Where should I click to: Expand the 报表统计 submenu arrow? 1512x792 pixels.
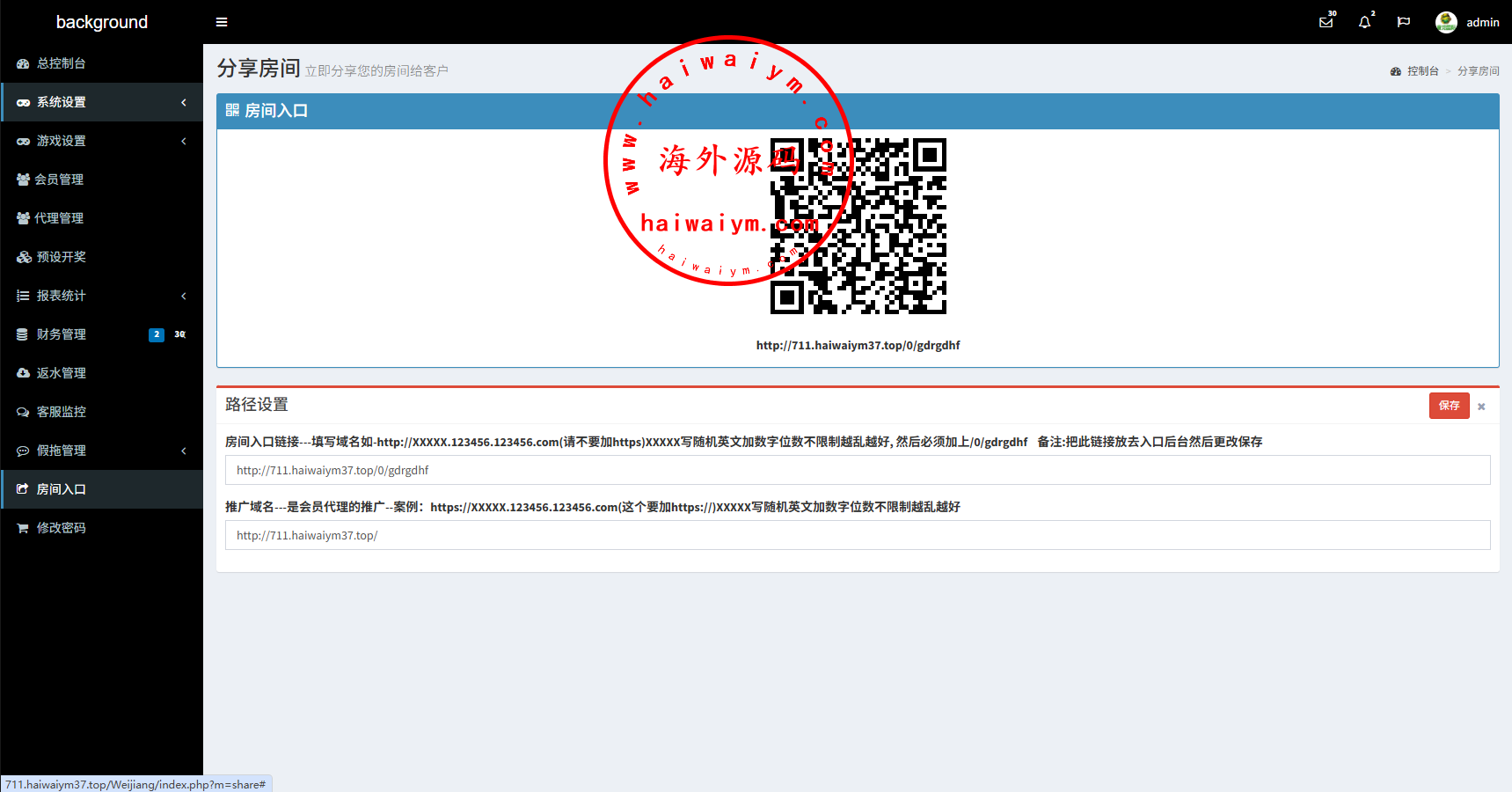point(184,296)
